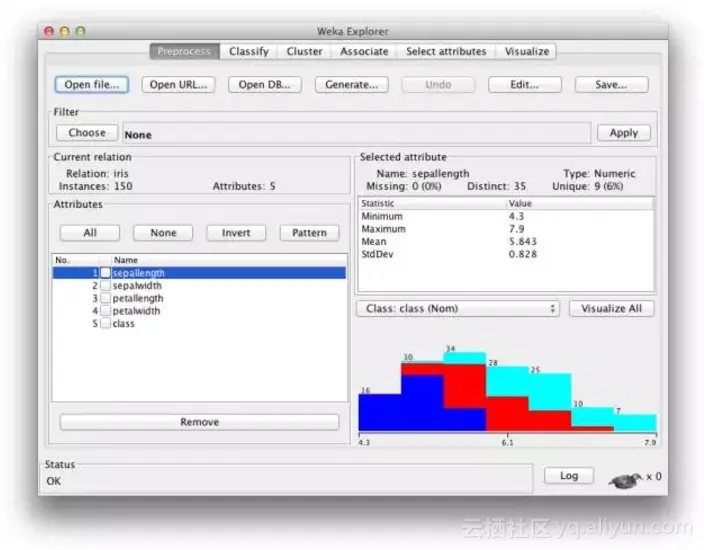704x550 pixels.
Task: Toggle the sepallength attribute checkbox
Action: [x=106, y=273]
